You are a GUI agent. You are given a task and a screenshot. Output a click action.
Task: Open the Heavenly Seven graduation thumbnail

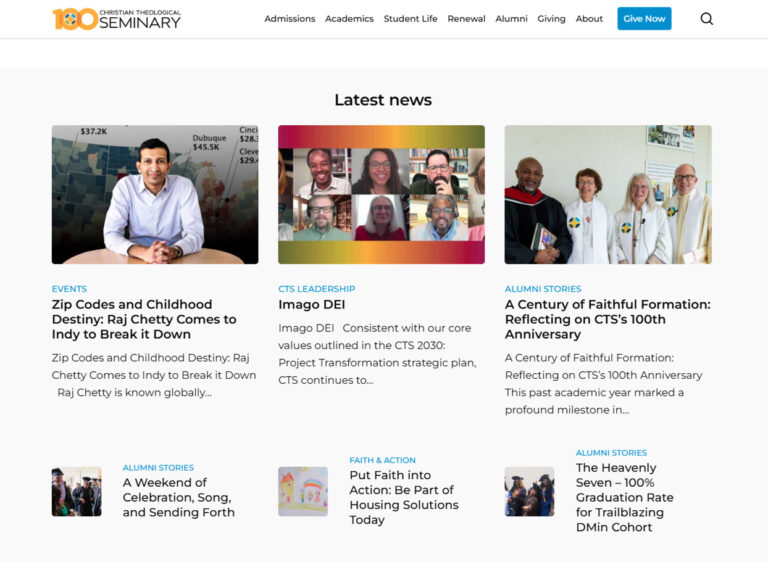(x=529, y=491)
